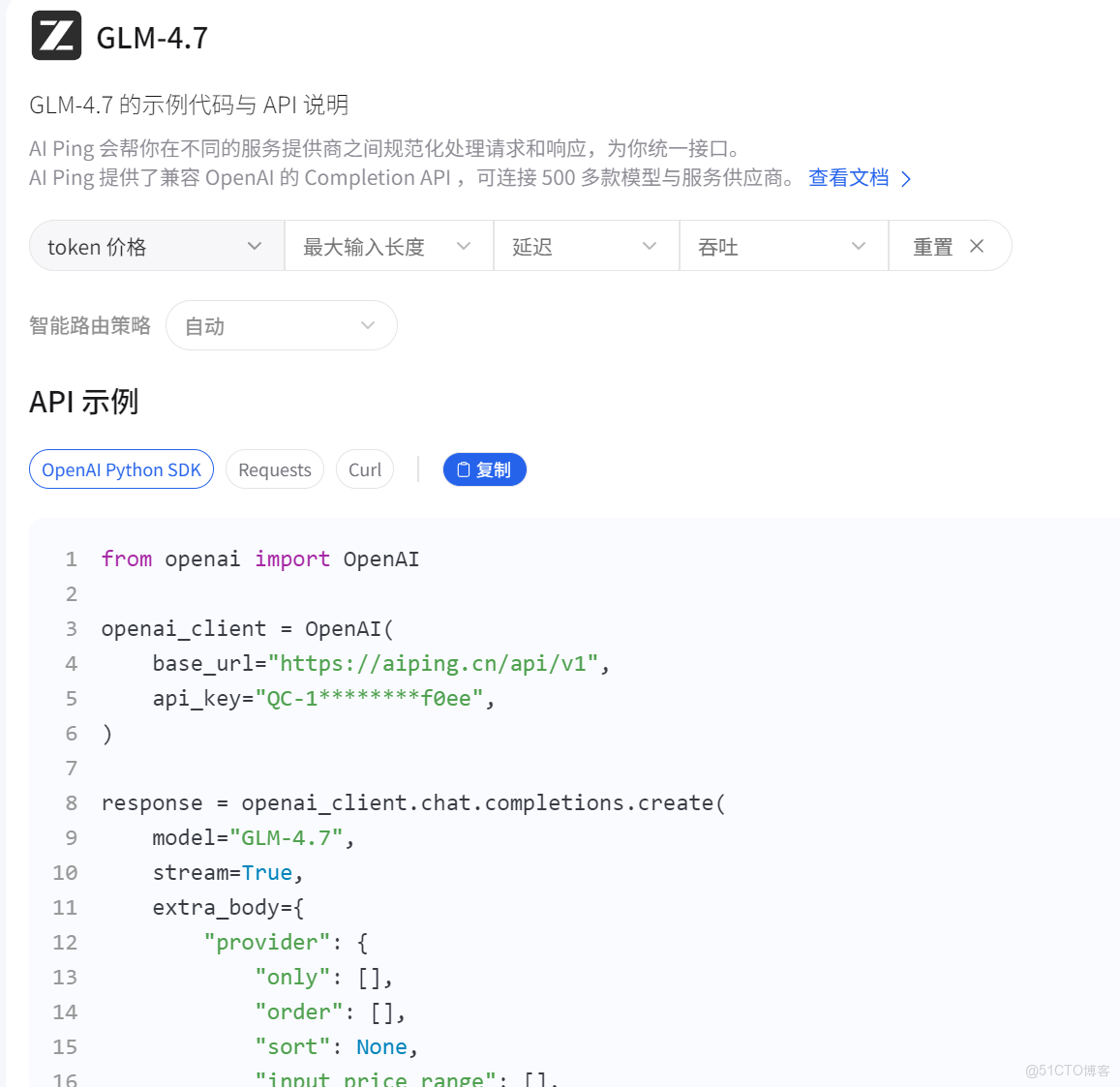Expand the 吞吐 filter dropdown

pos(783,247)
